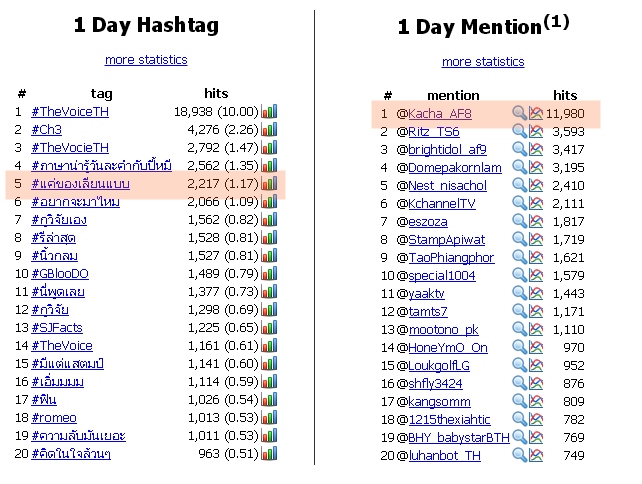Viewport: 642px width, 484px height.
Task: Click bar chart icon beside #TheVoiceTH
Action: tap(269, 111)
